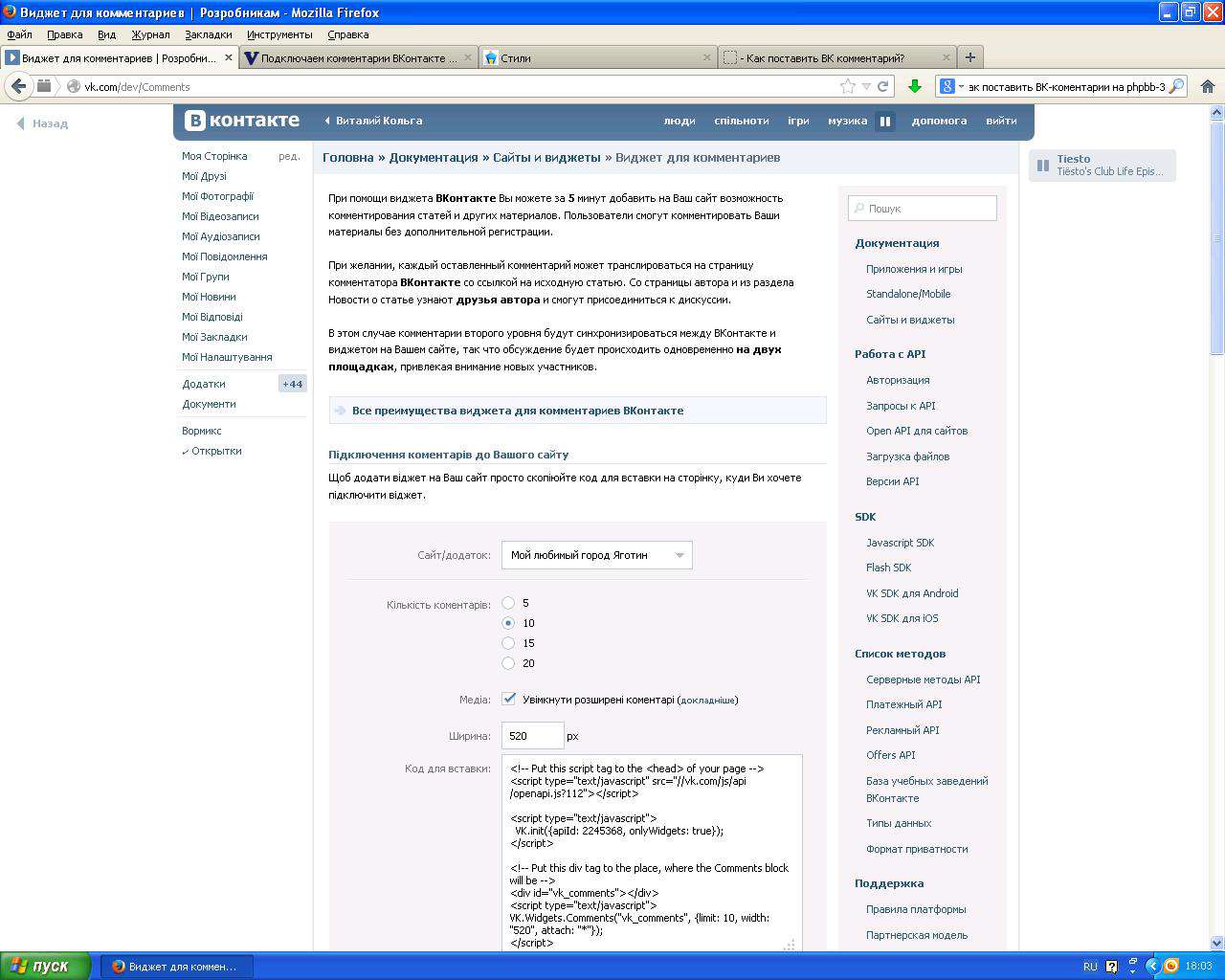1225x980 pixels.
Task: Close the 'Подключаем комментарии ВКонтакте' tab
Action: [x=469, y=57]
